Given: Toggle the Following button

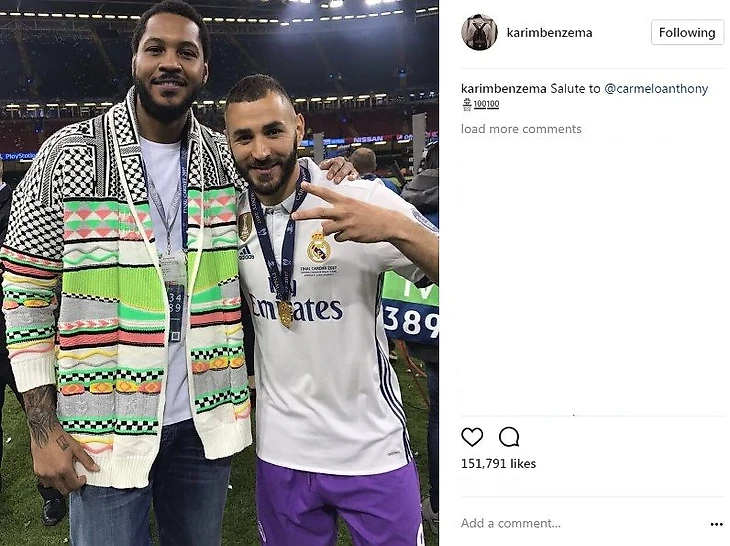Looking at the screenshot, I should 687,33.
